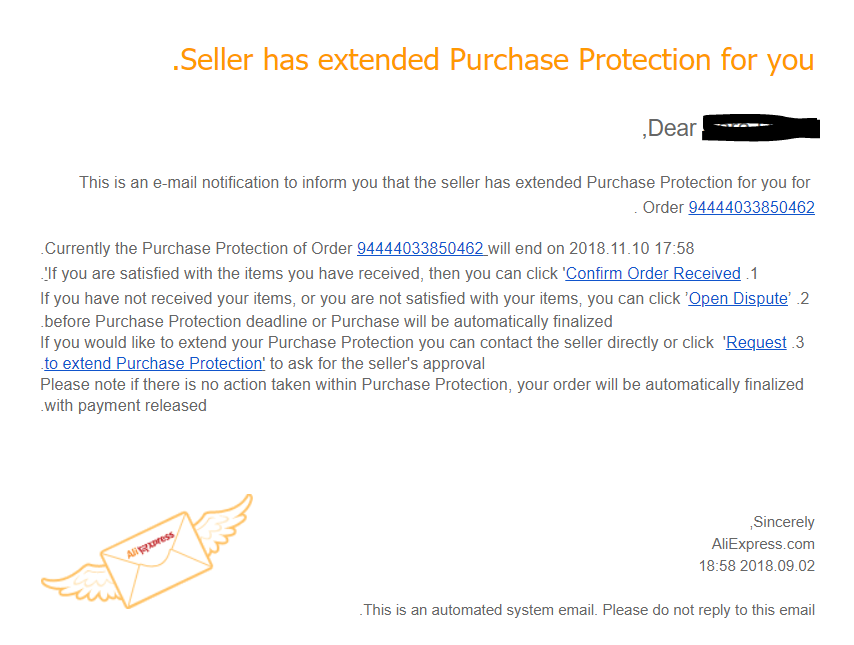Open the 'Open Dispute' link

click(738, 298)
